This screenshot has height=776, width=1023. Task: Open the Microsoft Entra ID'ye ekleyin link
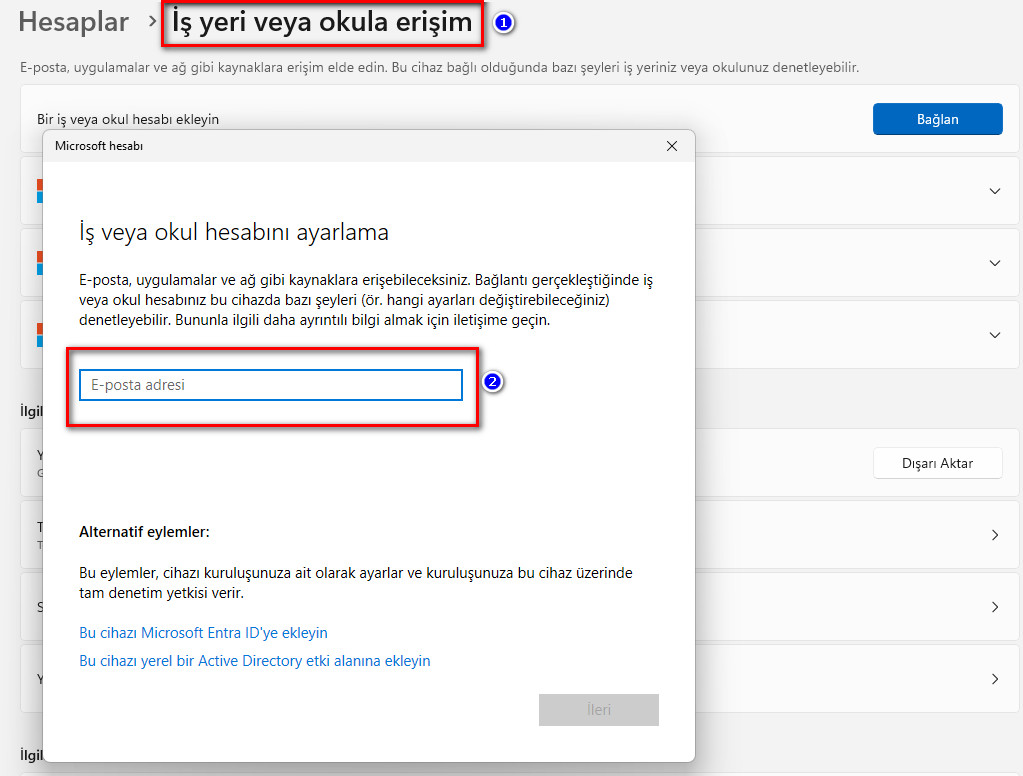click(x=203, y=633)
